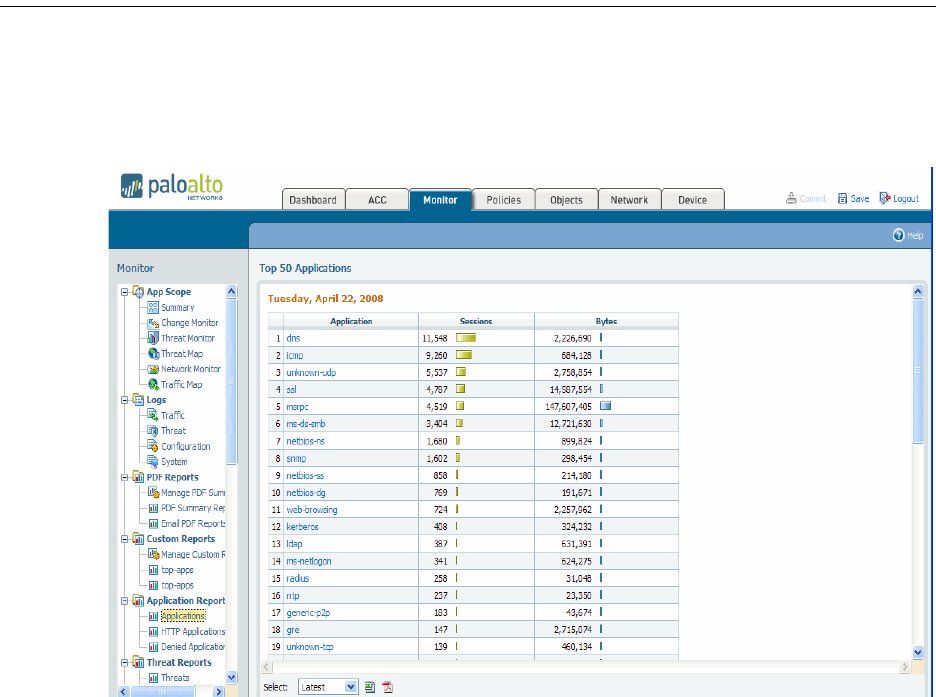Screen dimensions: 936x697
Task: Open the System log
Action: [x=174, y=462]
